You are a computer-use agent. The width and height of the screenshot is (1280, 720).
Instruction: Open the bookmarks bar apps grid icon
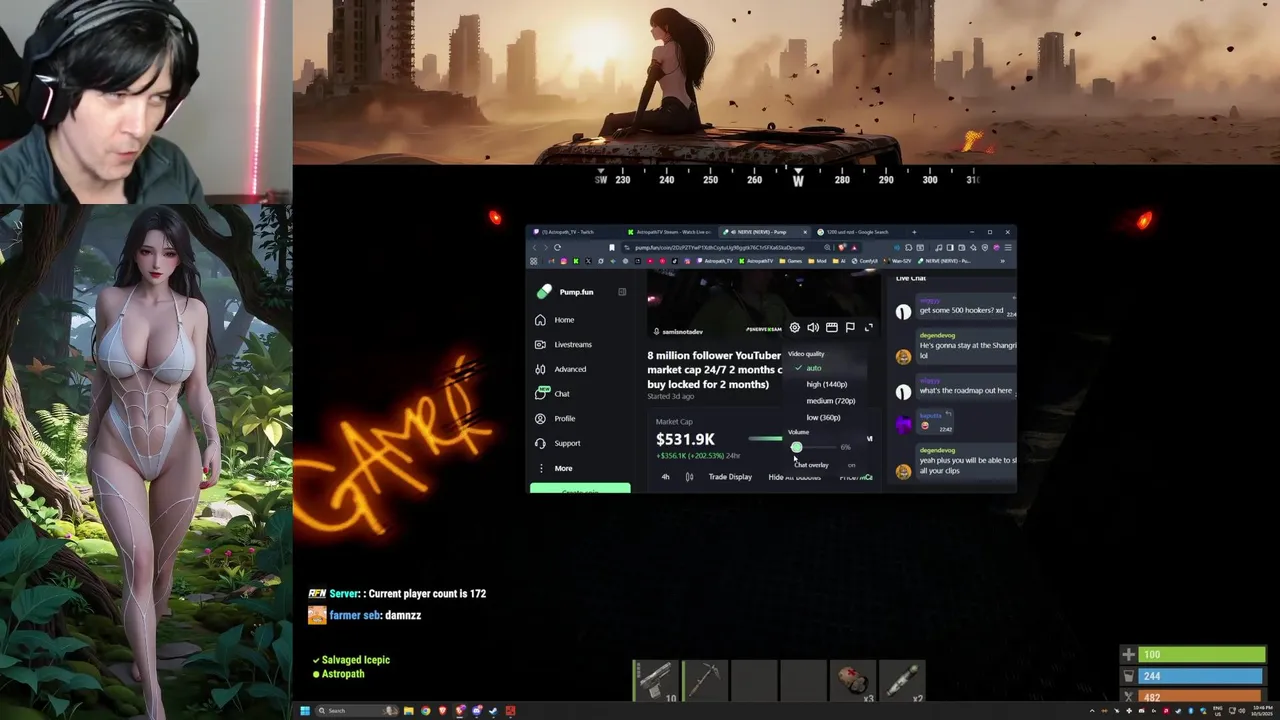[x=533, y=261]
